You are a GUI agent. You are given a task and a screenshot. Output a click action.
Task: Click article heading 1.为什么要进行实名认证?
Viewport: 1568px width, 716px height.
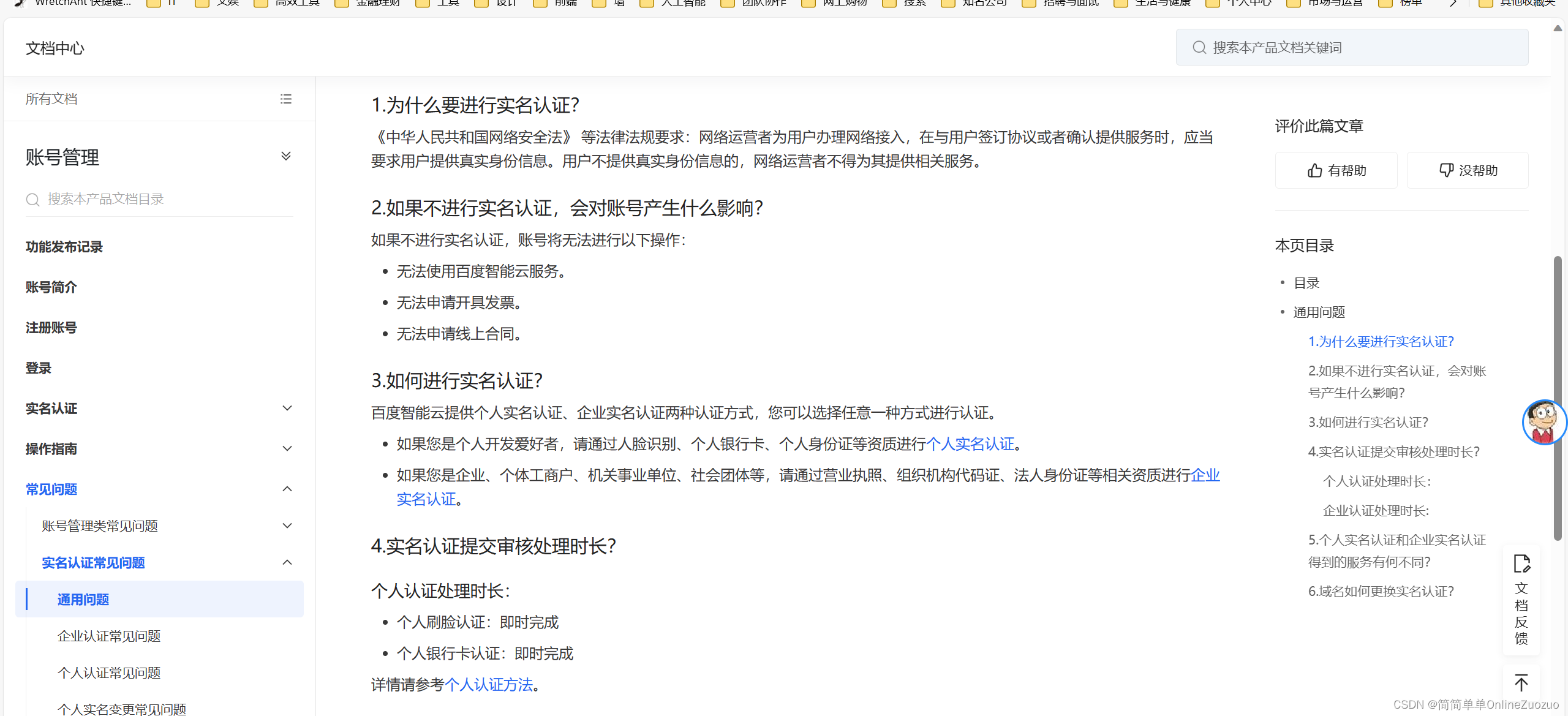(x=475, y=105)
